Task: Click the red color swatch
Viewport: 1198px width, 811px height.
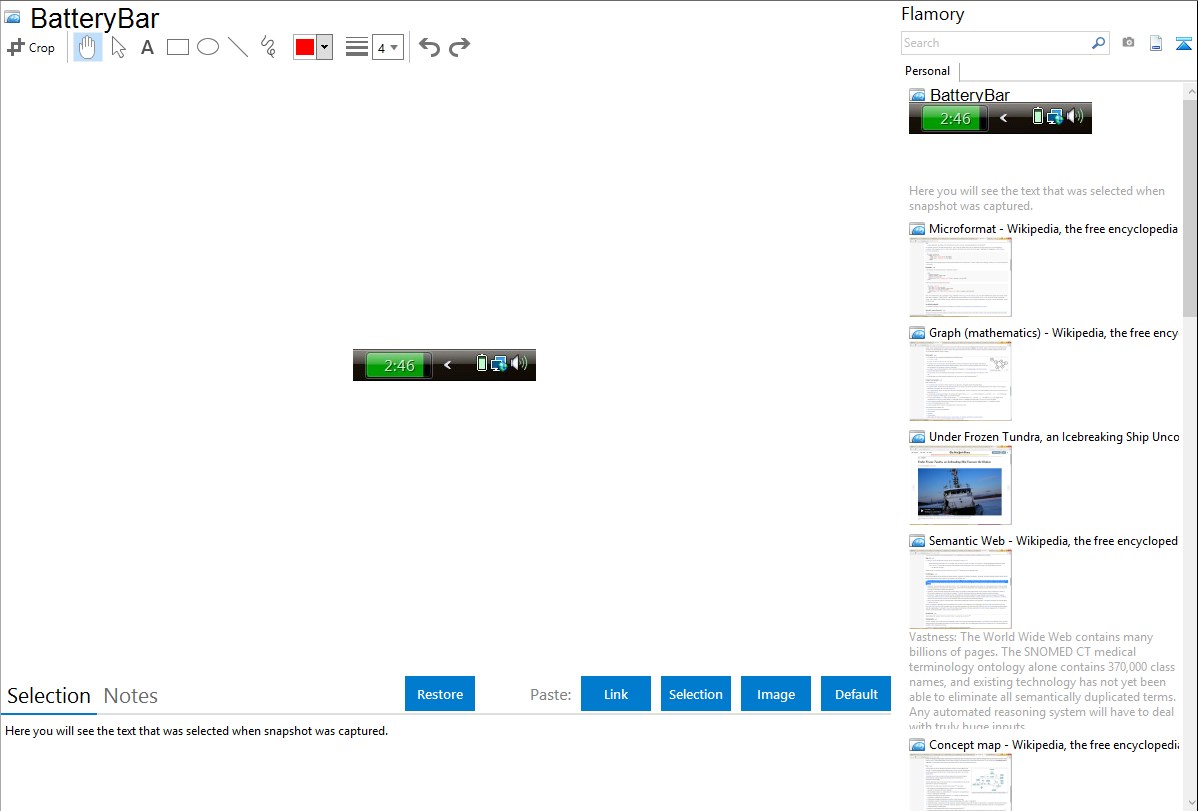Action: pyautogui.click(x=305, y=47)
